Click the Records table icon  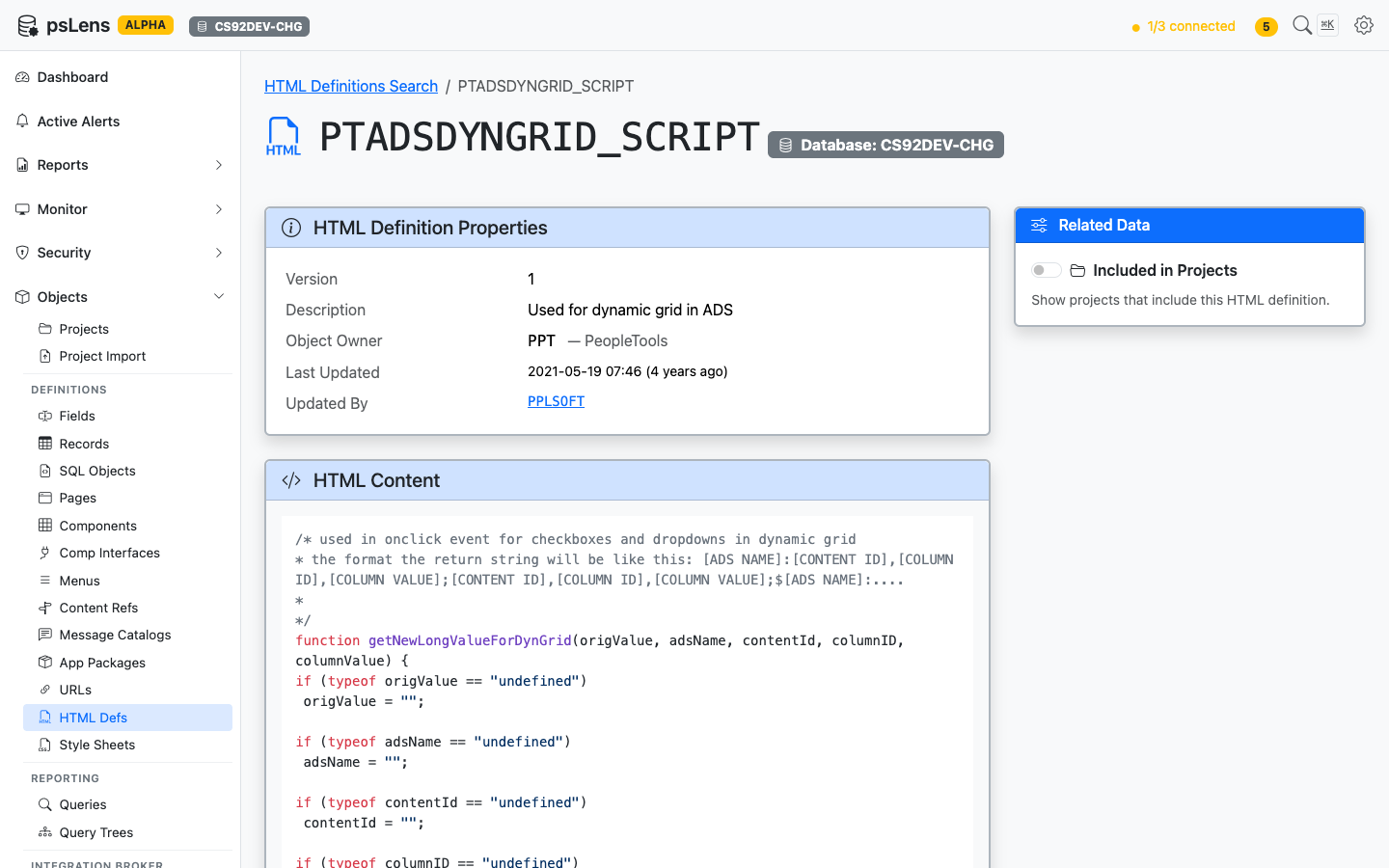pyautogui.click(x=44, y=444)
